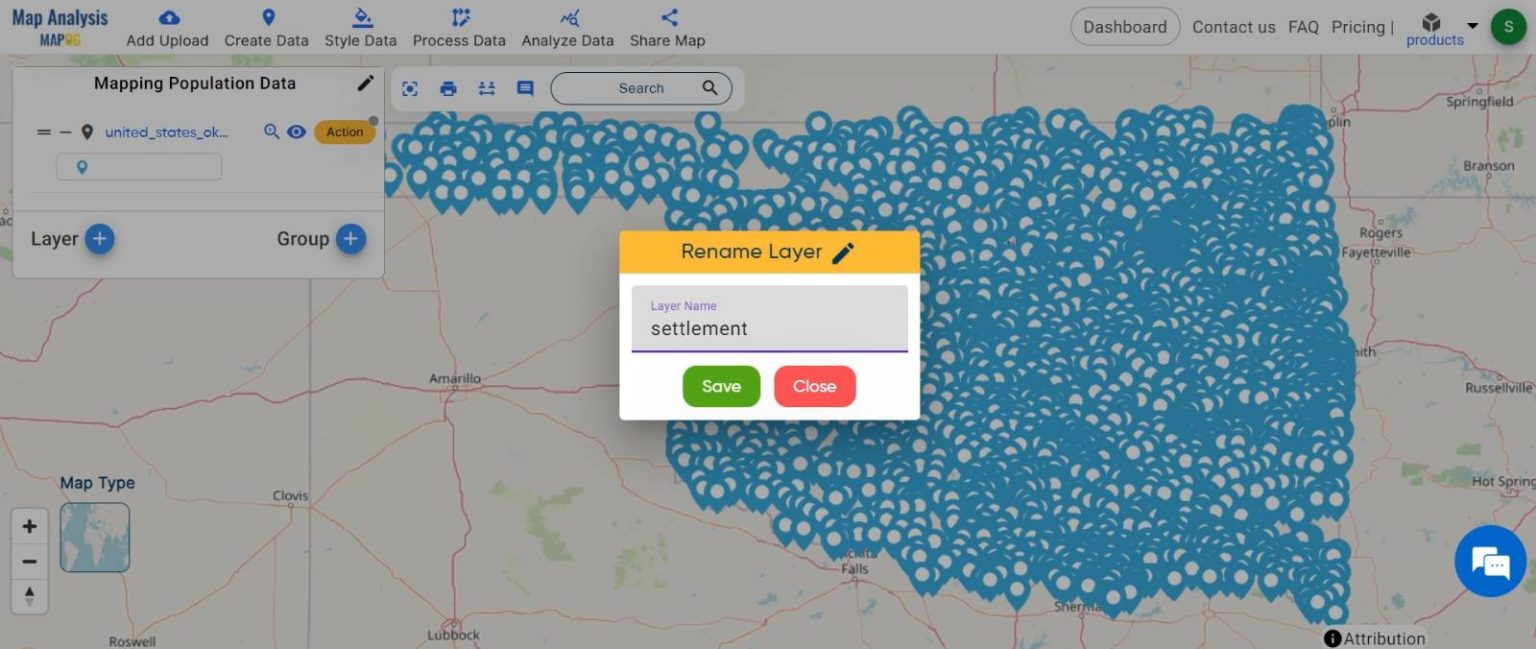Click the Map Analysis MAPOG logo
This screenshot has height=649, width=1536.
[60, 27]
